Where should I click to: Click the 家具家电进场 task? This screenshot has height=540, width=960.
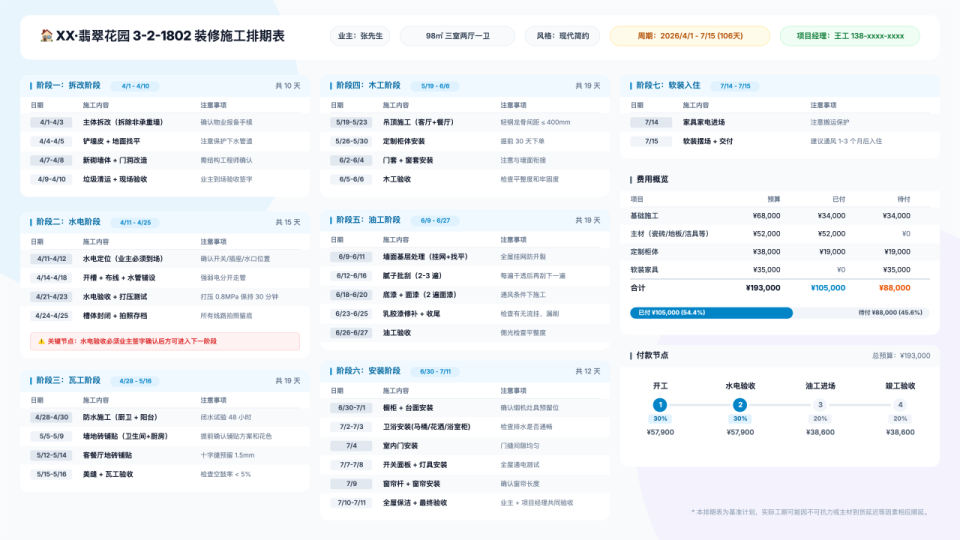point(703,122)
